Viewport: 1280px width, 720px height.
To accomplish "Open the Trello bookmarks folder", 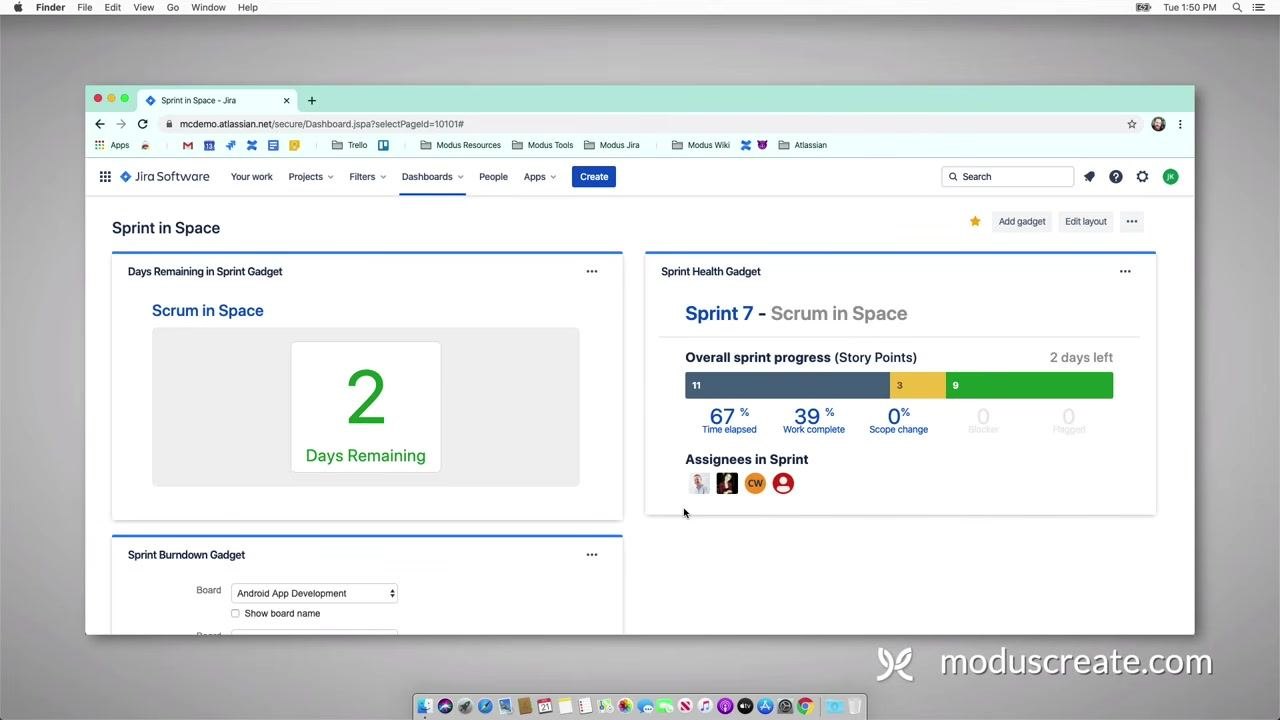I will [349, 145].
